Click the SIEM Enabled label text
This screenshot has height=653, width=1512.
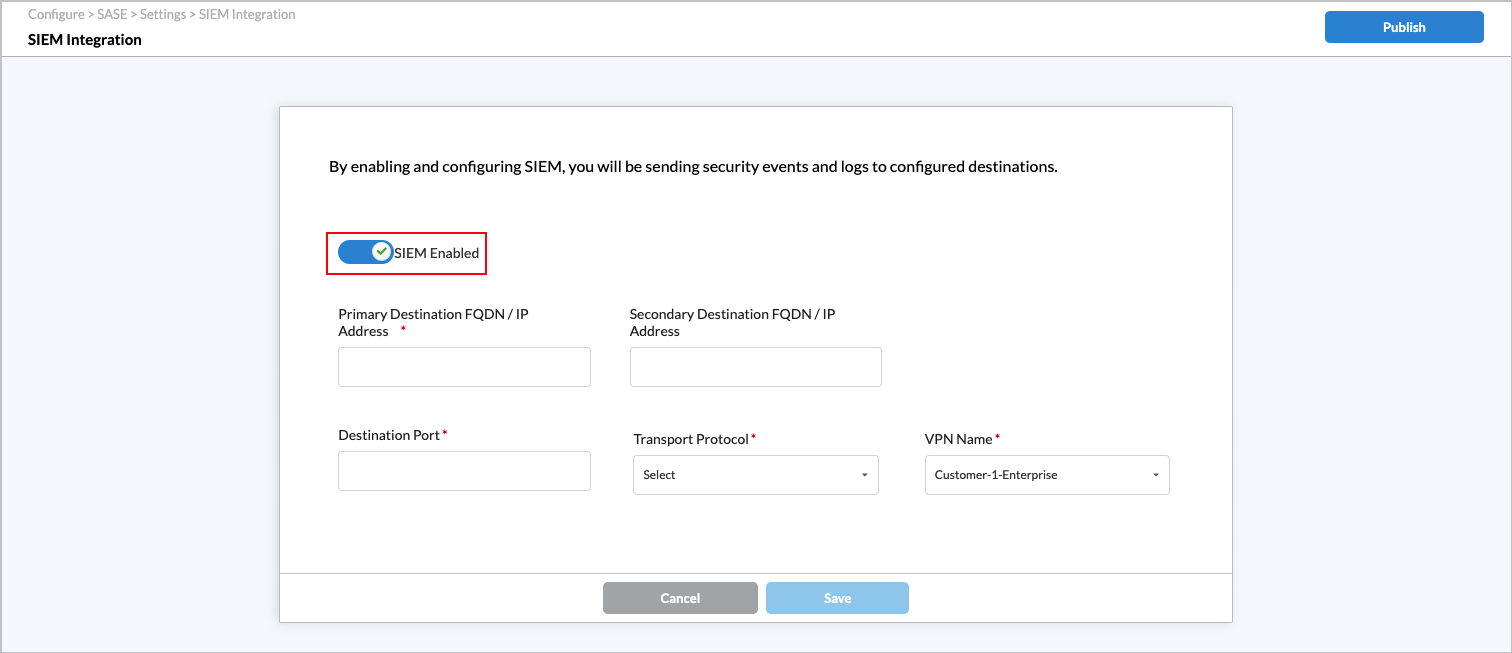(437, 253)
